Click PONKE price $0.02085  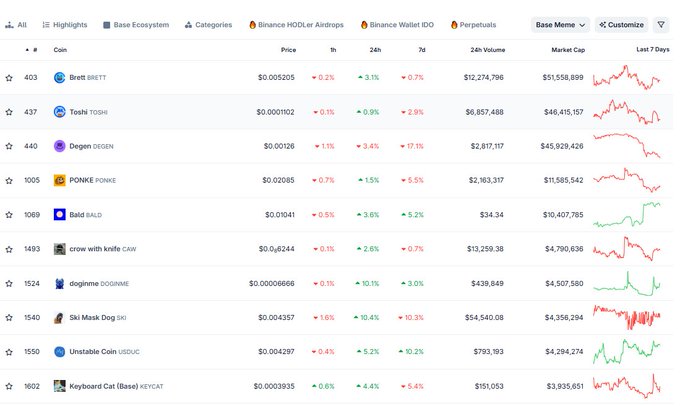(278, 180)
